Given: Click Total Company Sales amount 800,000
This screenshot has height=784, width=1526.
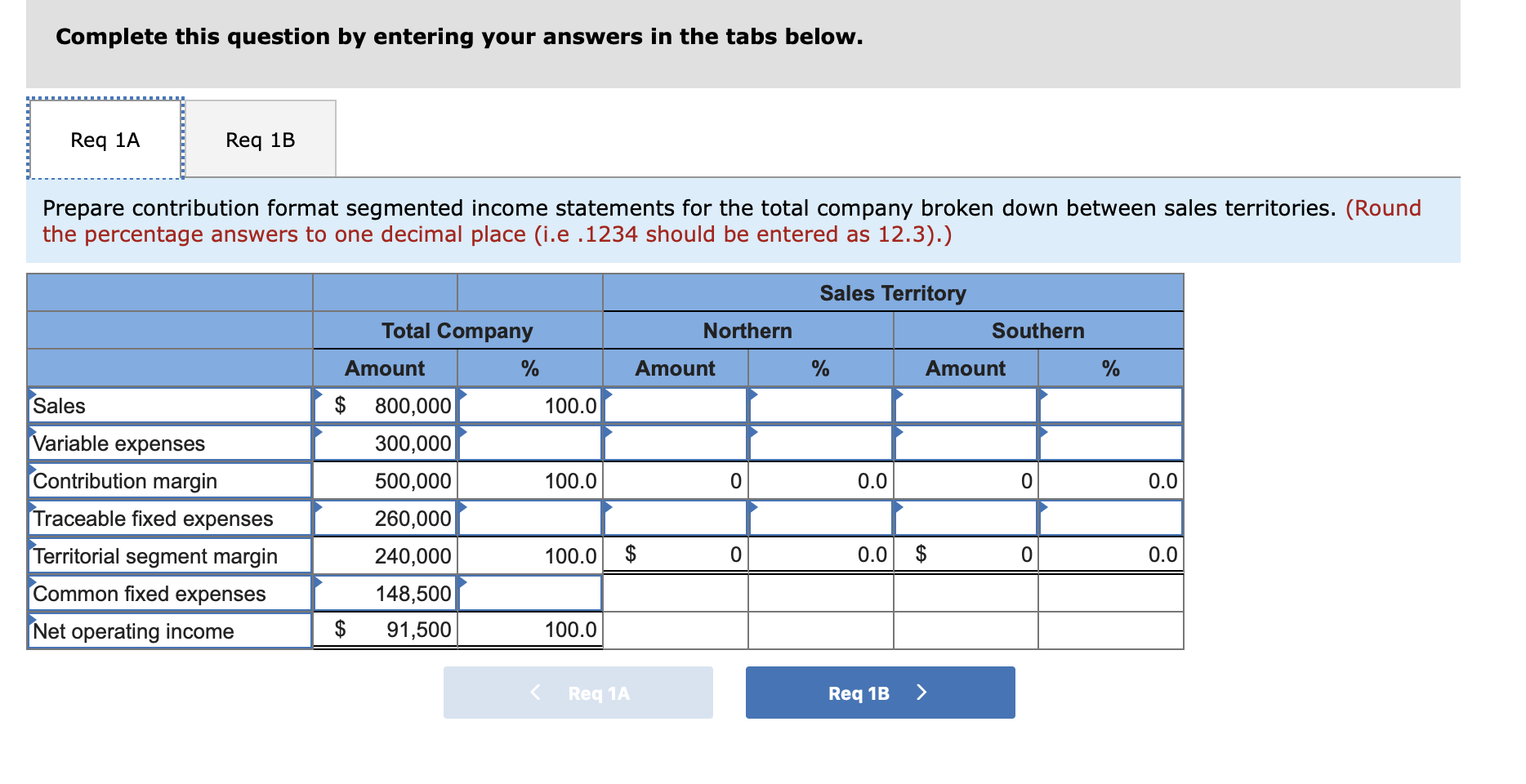Looking at the screenshot, I should pyautogui.click(x=385, y=405).
